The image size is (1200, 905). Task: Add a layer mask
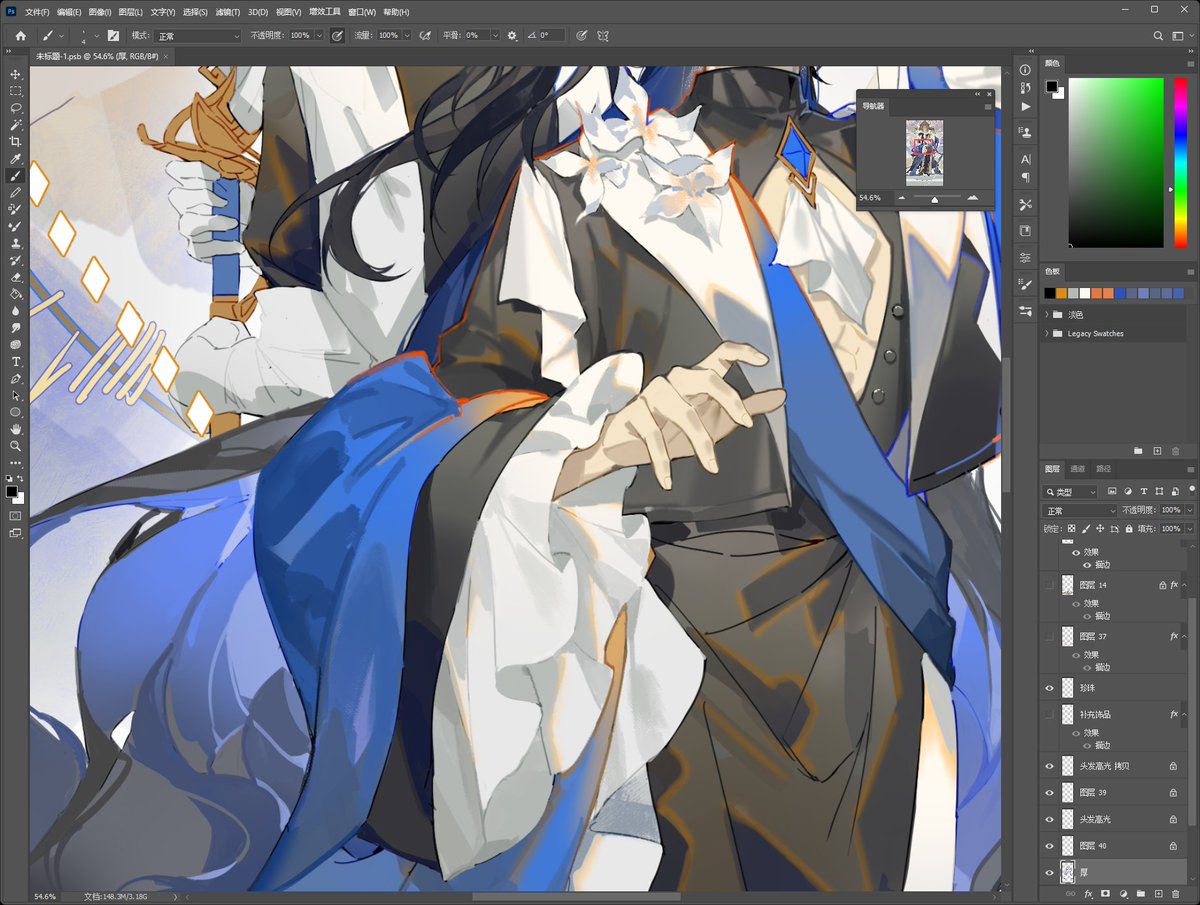(x=1105, y=893)
